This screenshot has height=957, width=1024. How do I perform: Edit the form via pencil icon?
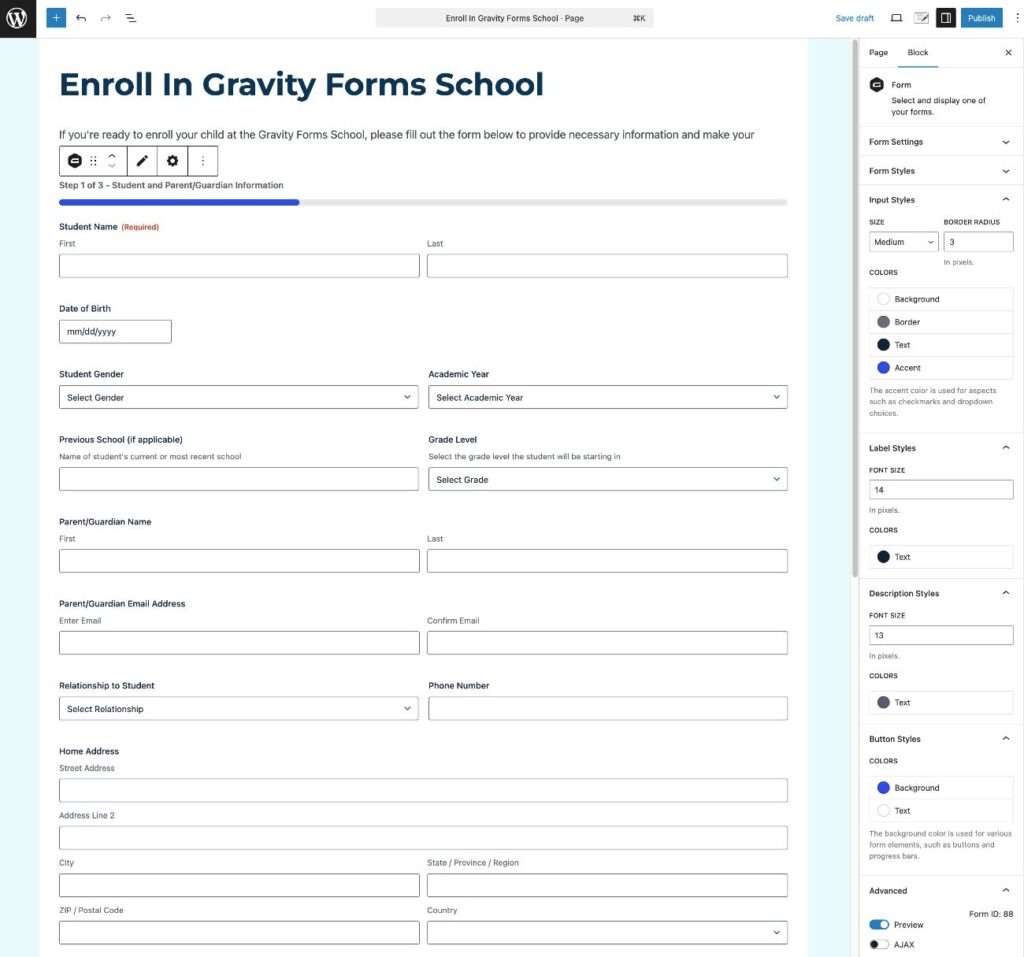(142, 161)
